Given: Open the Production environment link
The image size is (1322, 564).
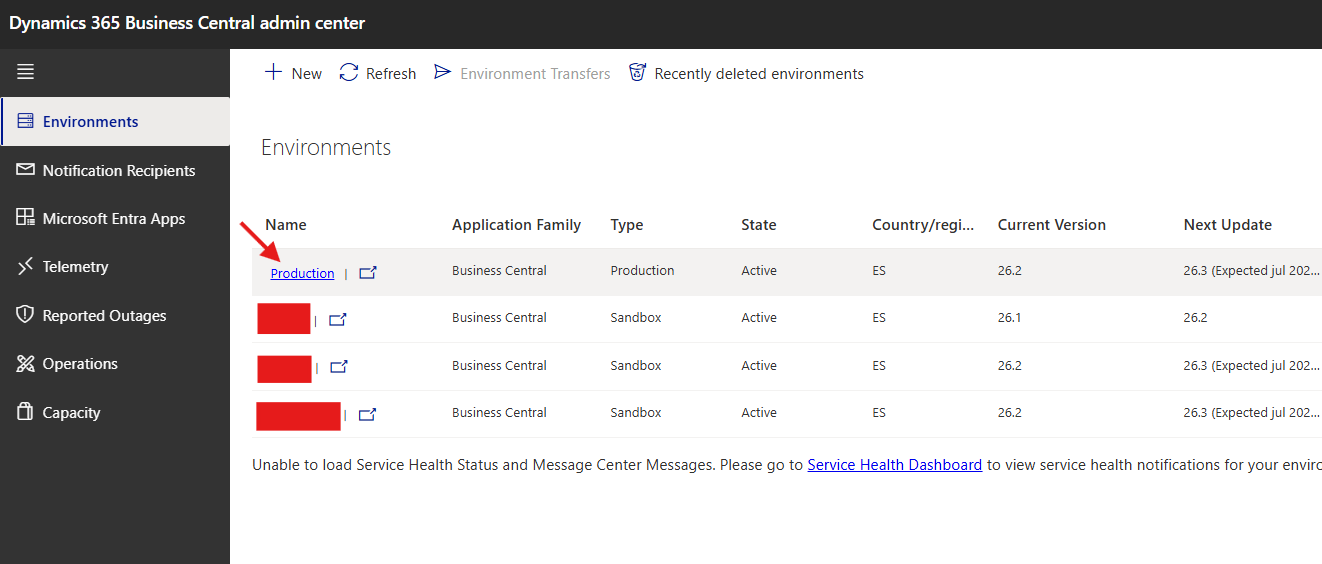Looking at the screenshot, I should pyautogui.click(x=302, y=273).
